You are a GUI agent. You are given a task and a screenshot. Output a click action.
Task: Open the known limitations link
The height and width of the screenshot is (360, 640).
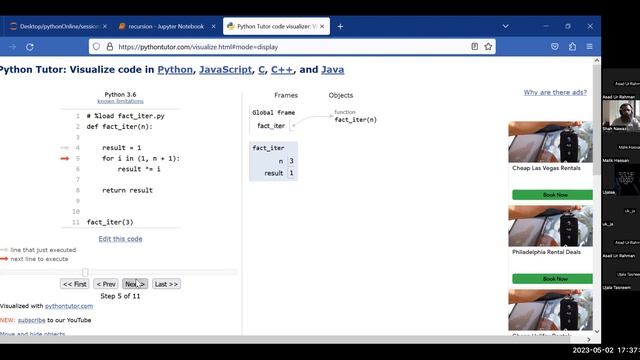point(120,101)
